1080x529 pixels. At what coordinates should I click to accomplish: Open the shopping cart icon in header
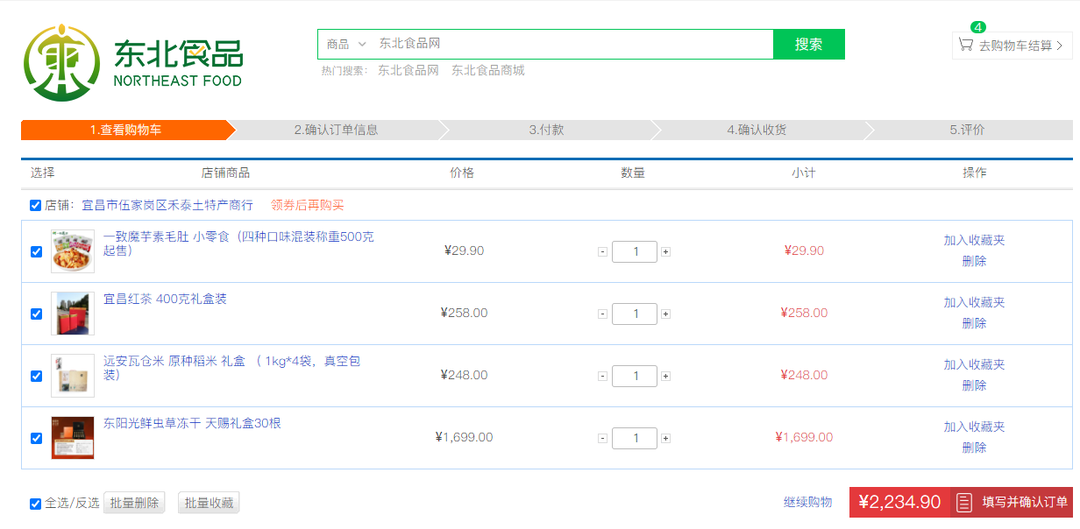click(965, 45)
